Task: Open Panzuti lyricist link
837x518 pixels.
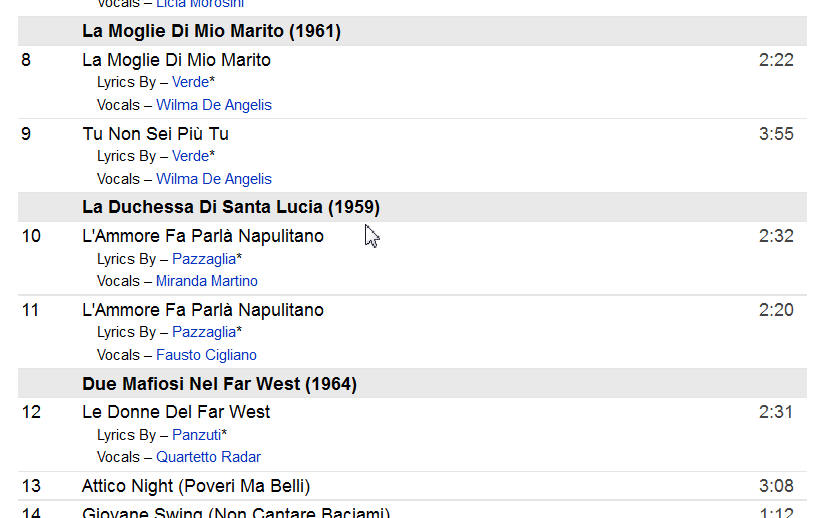Action: click(196, 435)
